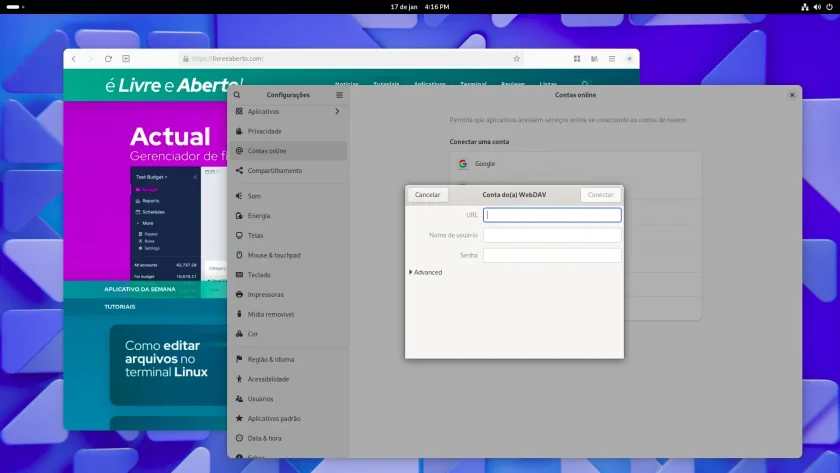Expand the Aplicativos chevron arrow
The width and height of the screenshot is (840, 473).
click(337, 111)
